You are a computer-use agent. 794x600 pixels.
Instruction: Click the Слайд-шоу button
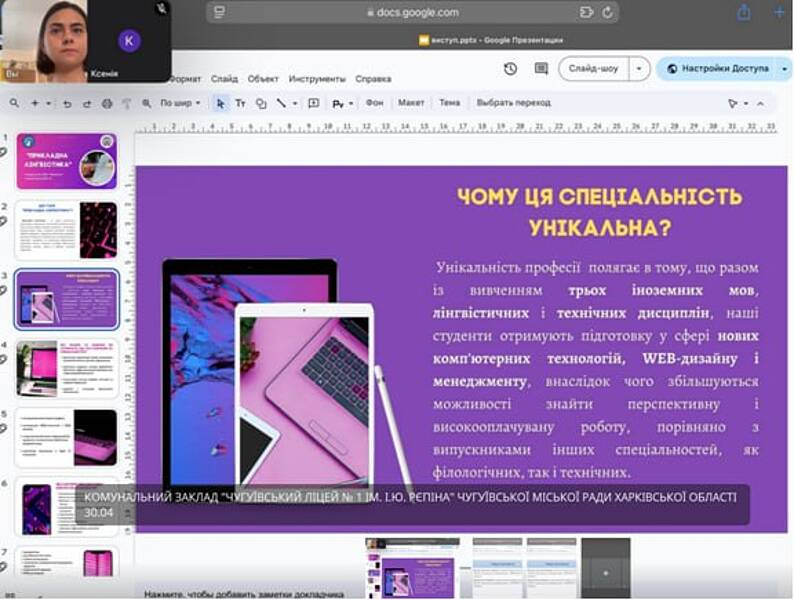click(x=593, y=69)
